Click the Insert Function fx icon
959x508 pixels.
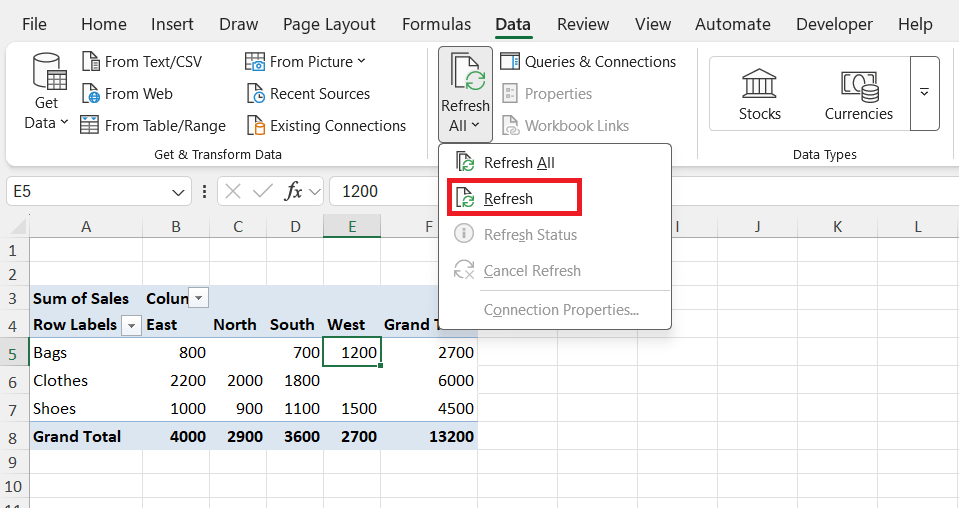[294, 191]
